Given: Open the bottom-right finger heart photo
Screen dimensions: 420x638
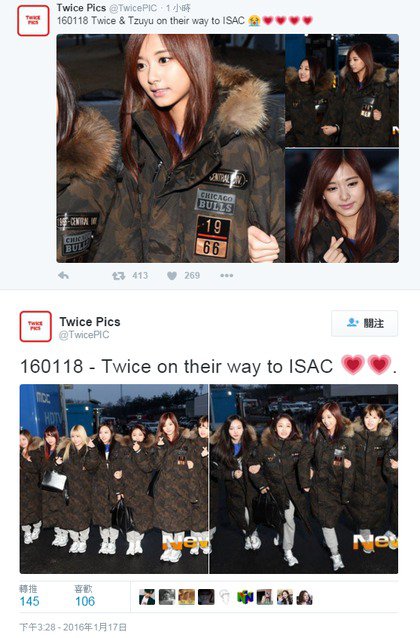Looking at the screenshot, I should pyautogui.click(x=342, y=206).
